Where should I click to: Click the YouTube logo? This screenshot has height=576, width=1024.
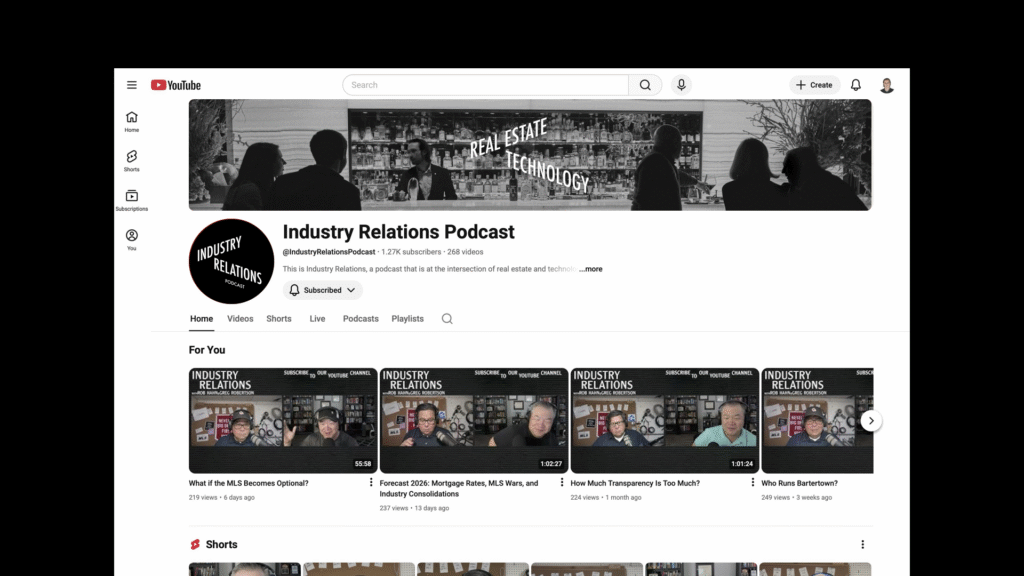click(176, 85)
